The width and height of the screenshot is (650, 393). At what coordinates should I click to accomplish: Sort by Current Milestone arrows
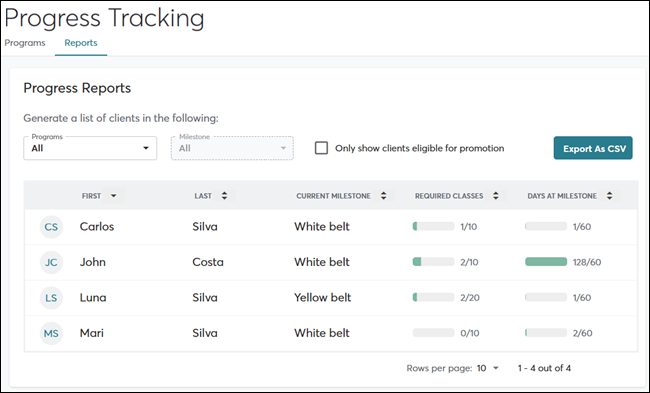(x=383, y=196)
